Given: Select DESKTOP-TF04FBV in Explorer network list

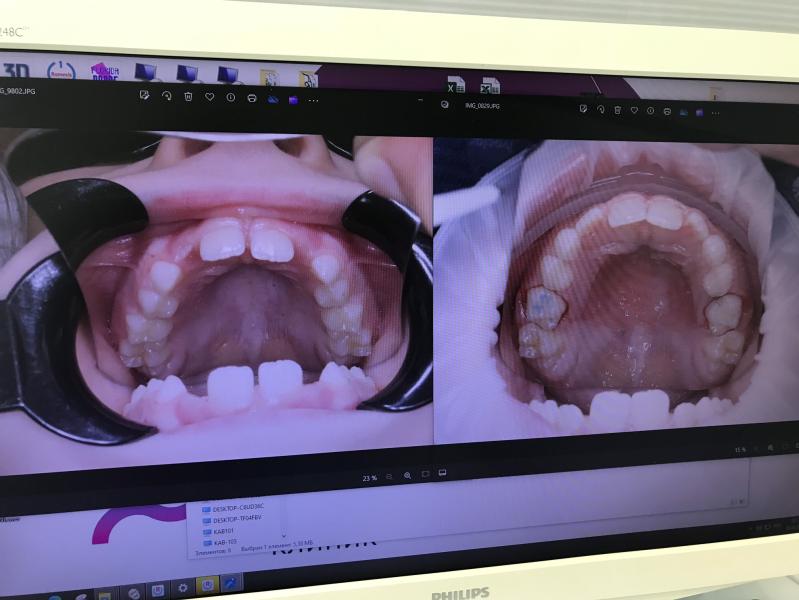Looking at the screenshot, I should (x=232, y=519).
